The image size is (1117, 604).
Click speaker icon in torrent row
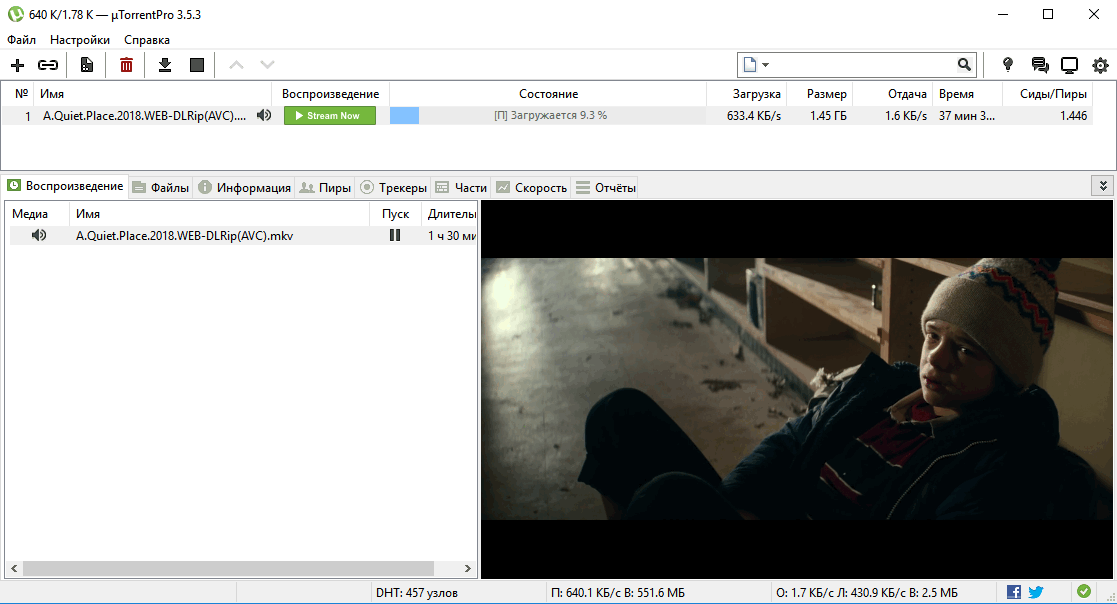tap(264, 115)
